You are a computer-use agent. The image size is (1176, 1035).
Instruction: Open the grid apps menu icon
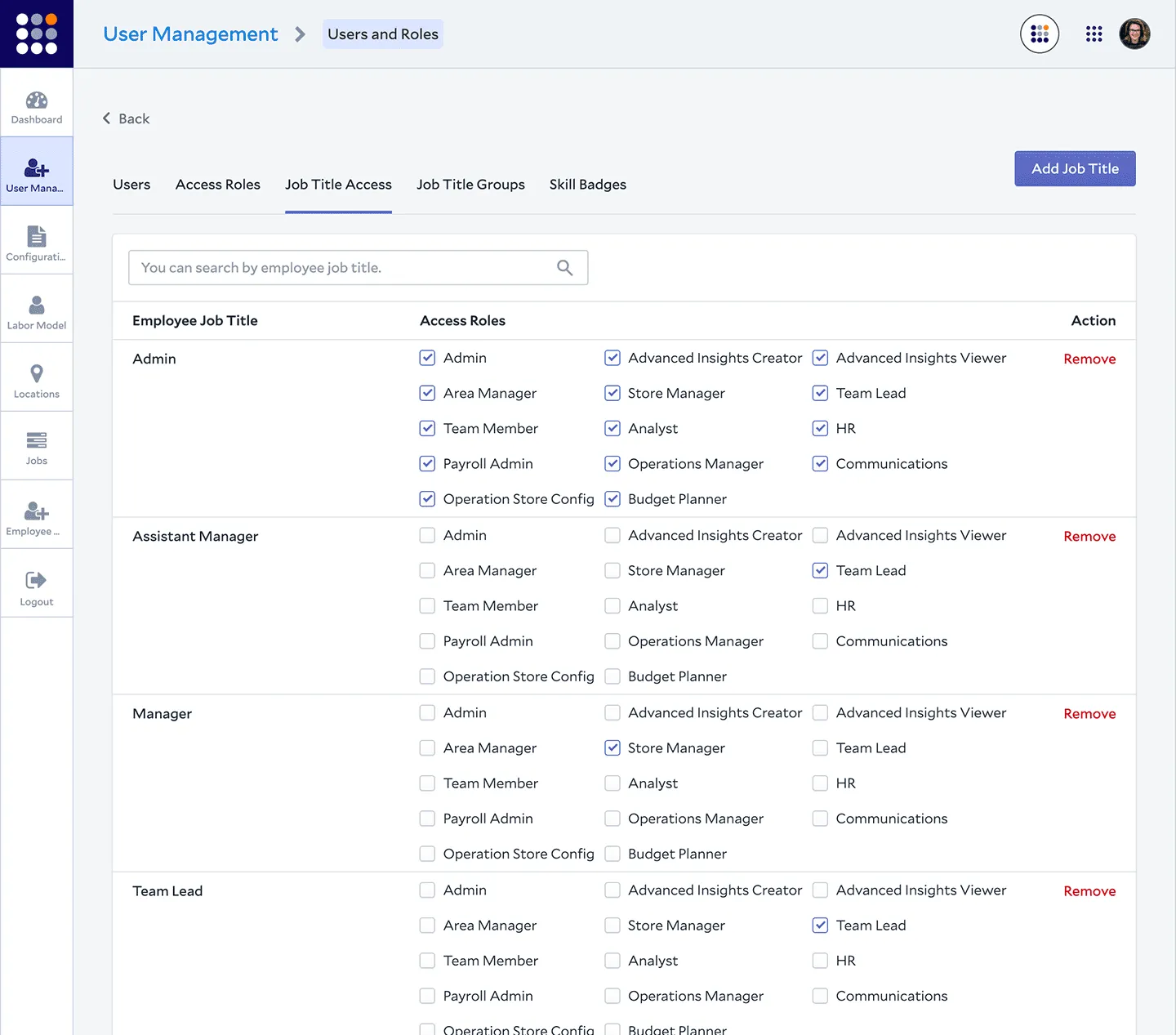(1094, 34)
